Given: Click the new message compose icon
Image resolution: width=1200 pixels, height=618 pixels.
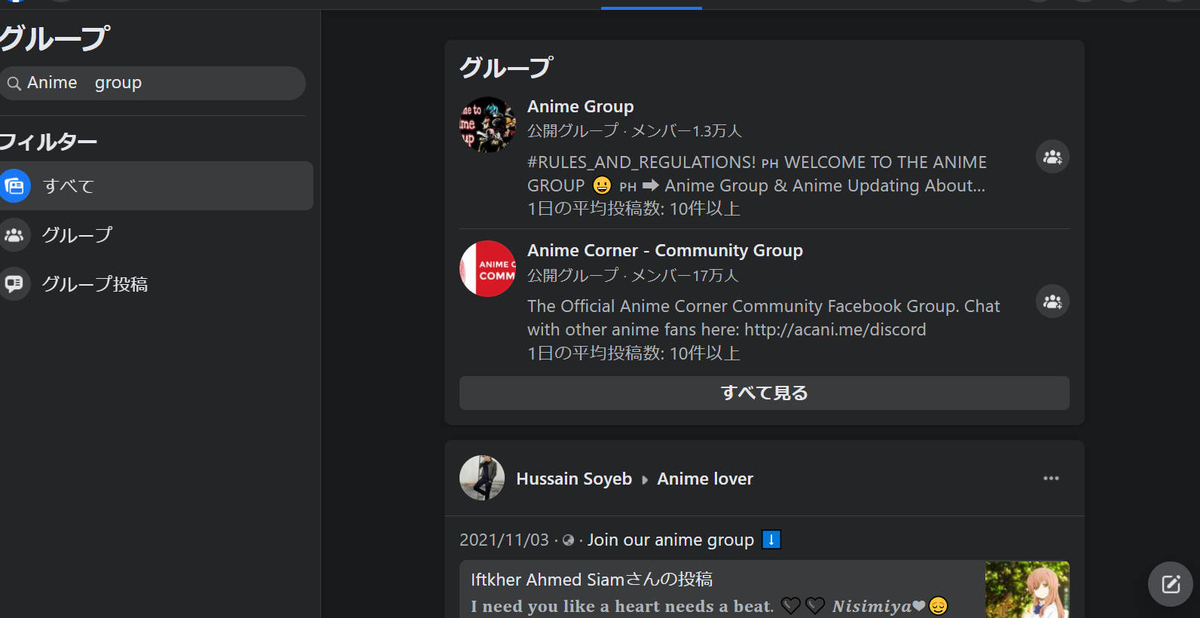Looking at the screenshot, I should (1170, 584).
